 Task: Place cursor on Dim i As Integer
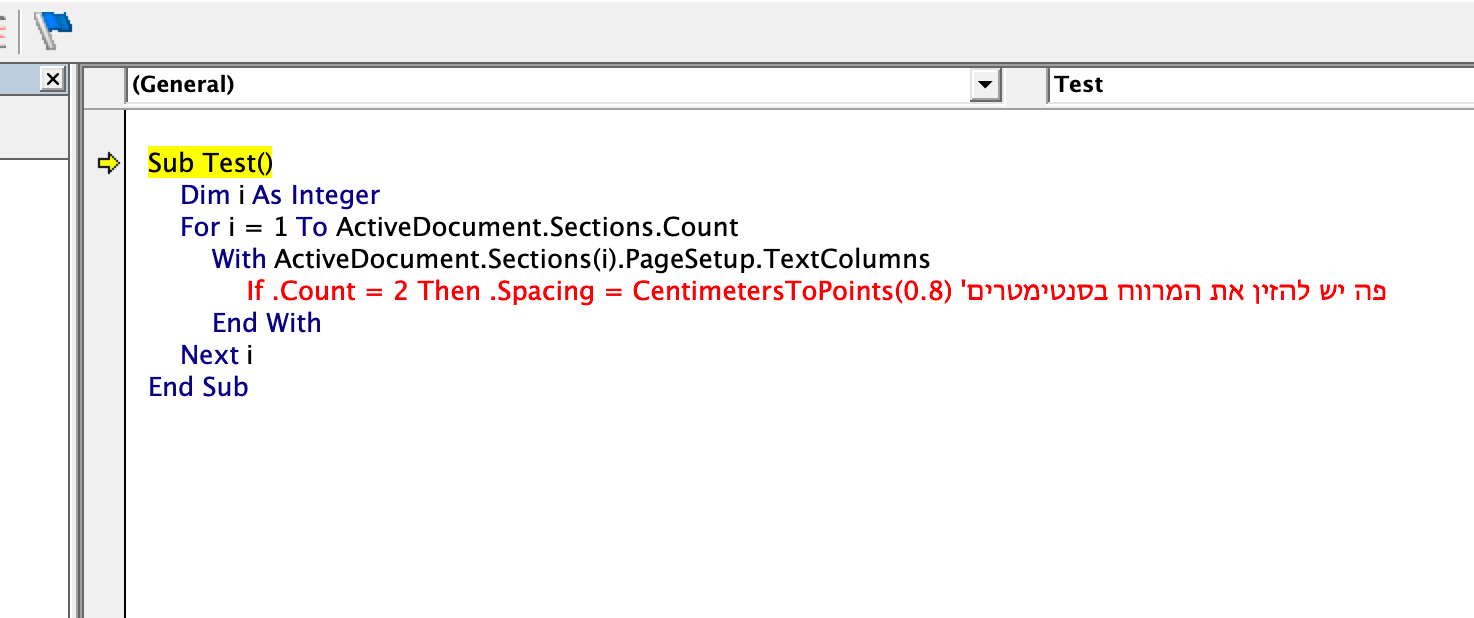coord(280,195)
